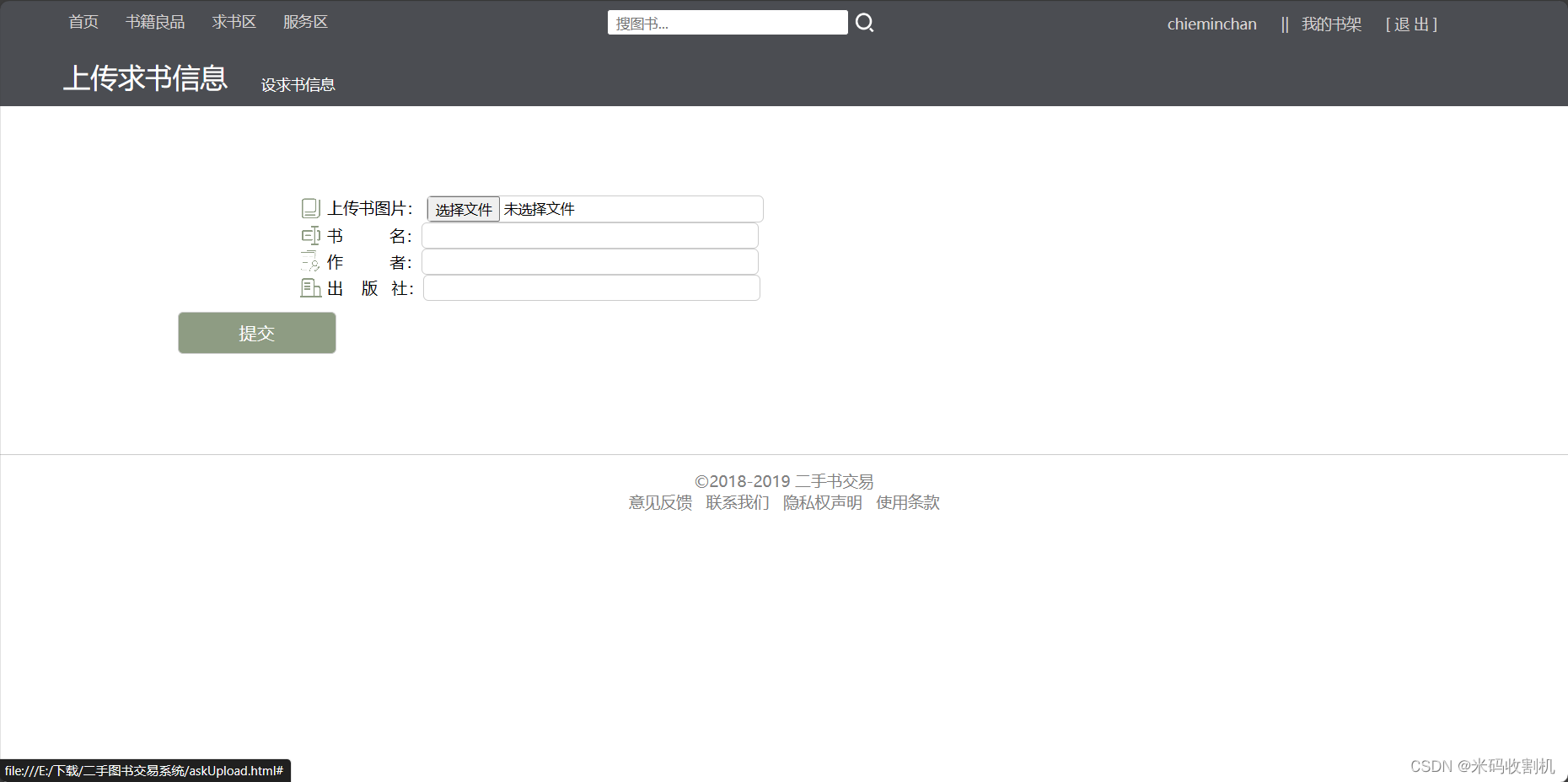Focus the 出版社 text field

pos(592,288)
